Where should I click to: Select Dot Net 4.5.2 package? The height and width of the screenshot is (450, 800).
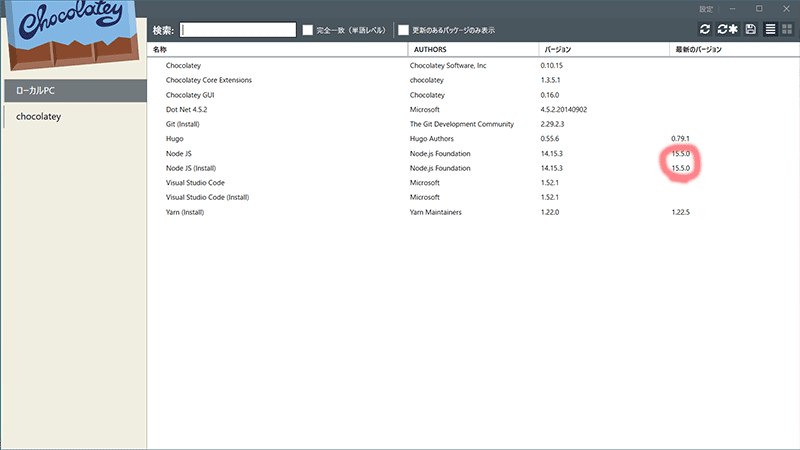point(186,109)
